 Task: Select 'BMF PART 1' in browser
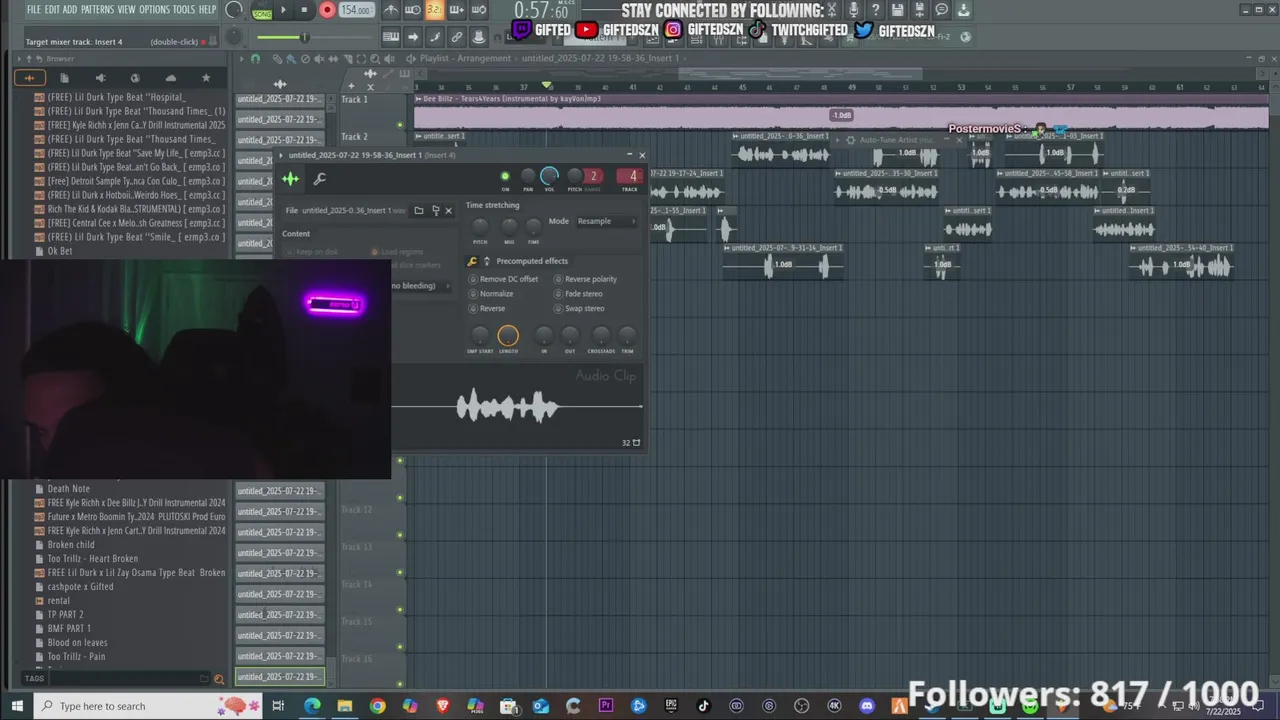coord(69,629)
